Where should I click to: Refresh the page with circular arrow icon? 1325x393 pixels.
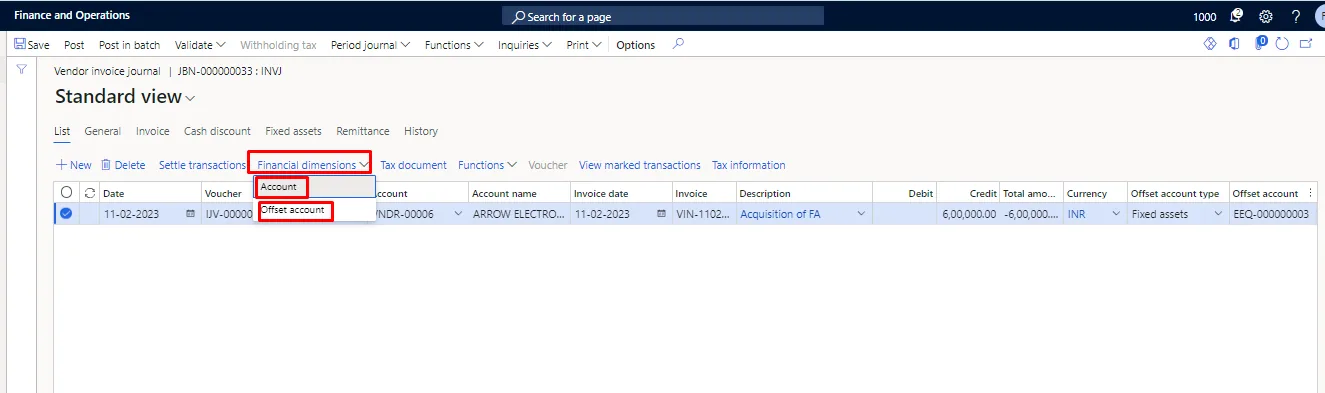(1281, 44)
